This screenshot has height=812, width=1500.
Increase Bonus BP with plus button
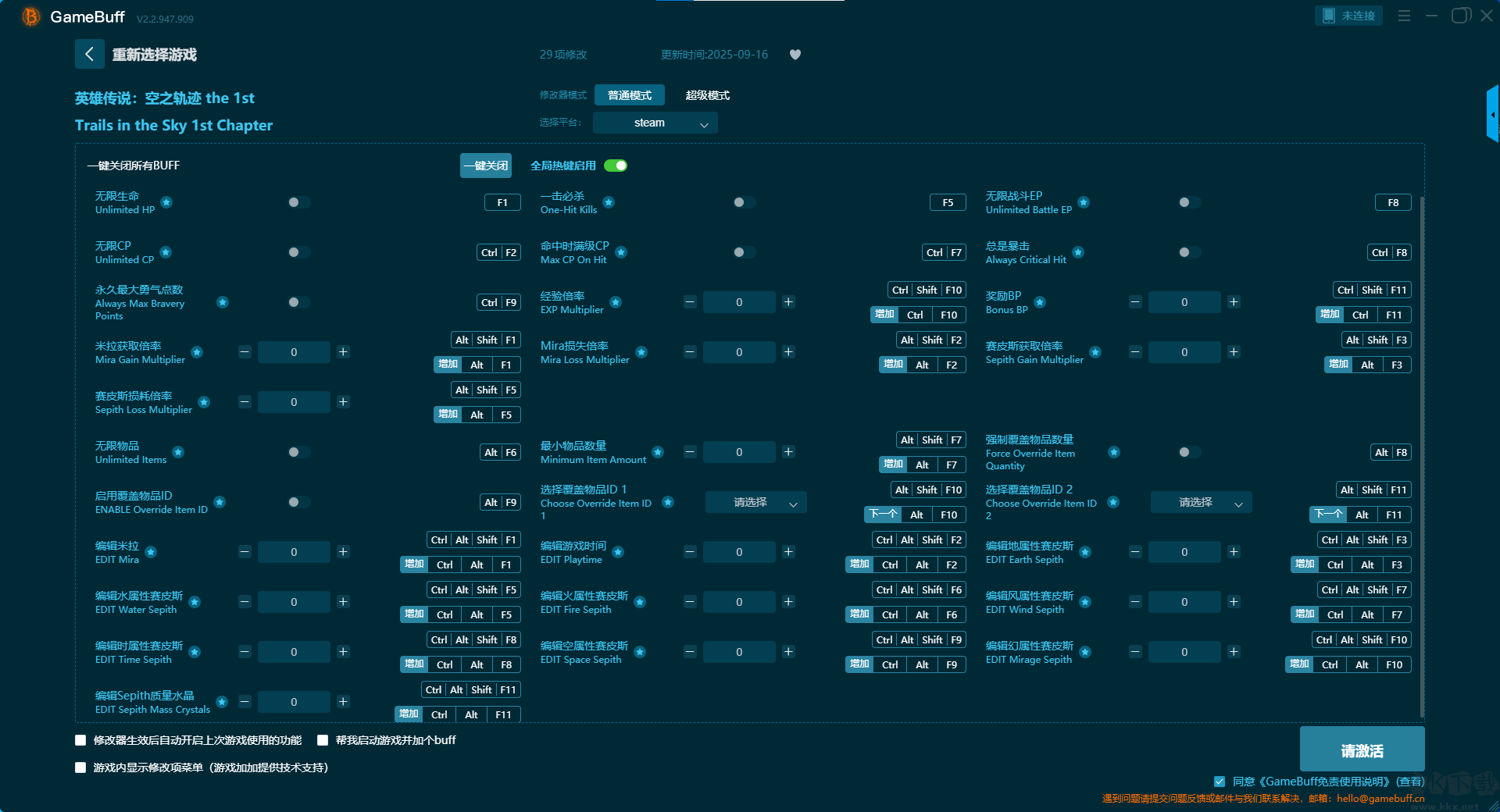coord(1234,302)
